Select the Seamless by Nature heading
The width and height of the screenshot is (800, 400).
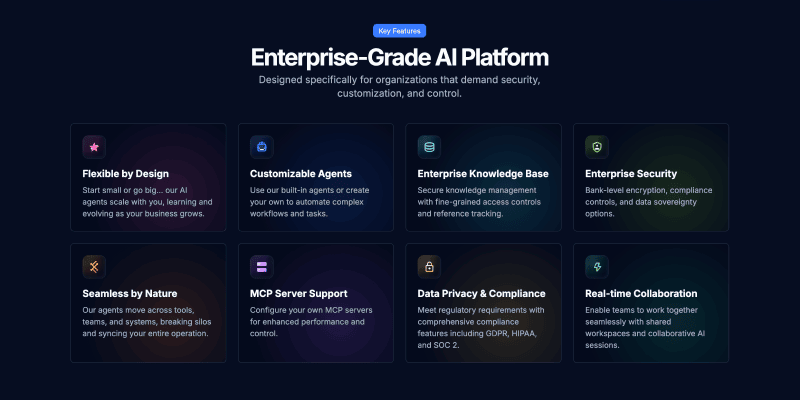(130, 293)
